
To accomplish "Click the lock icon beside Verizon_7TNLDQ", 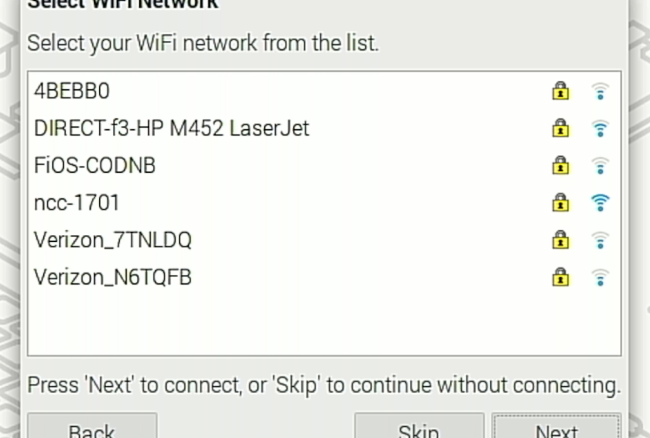I will click(560, 240).
